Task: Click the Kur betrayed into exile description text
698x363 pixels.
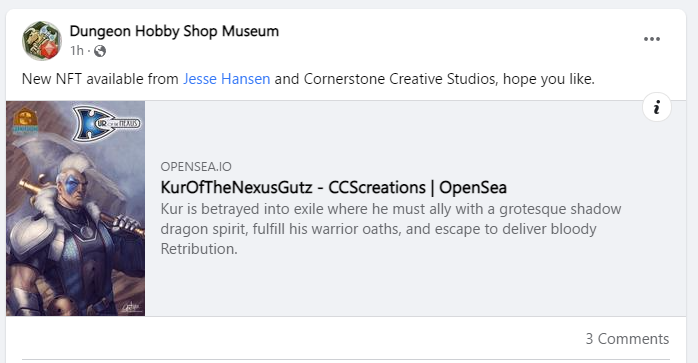Action: tap(391, 229)
